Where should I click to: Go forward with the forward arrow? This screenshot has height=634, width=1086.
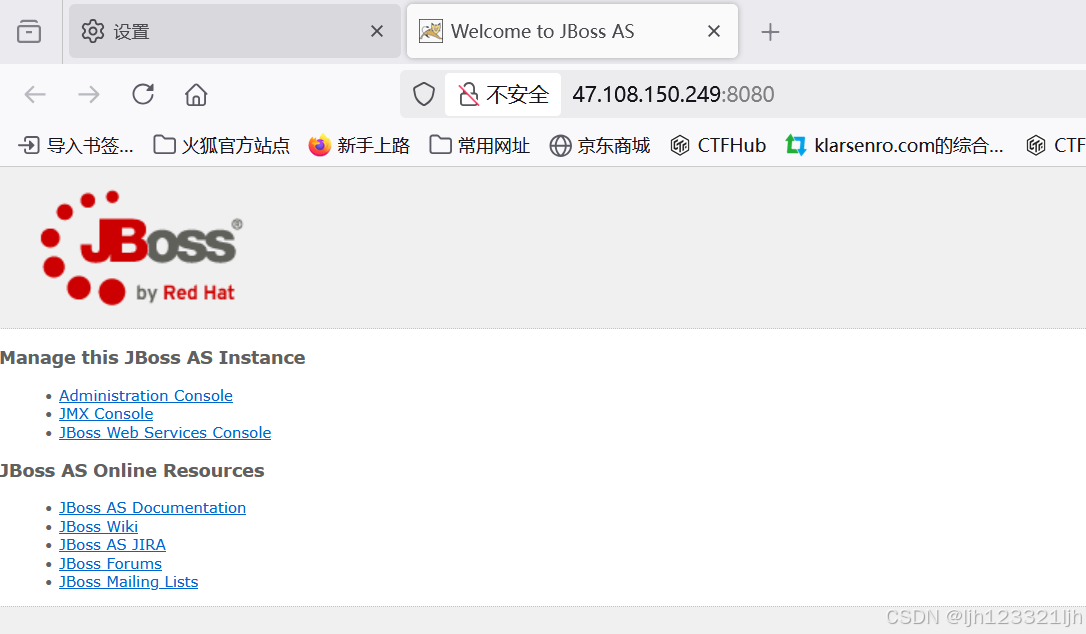pyautogui.click(x=89, y=94)
